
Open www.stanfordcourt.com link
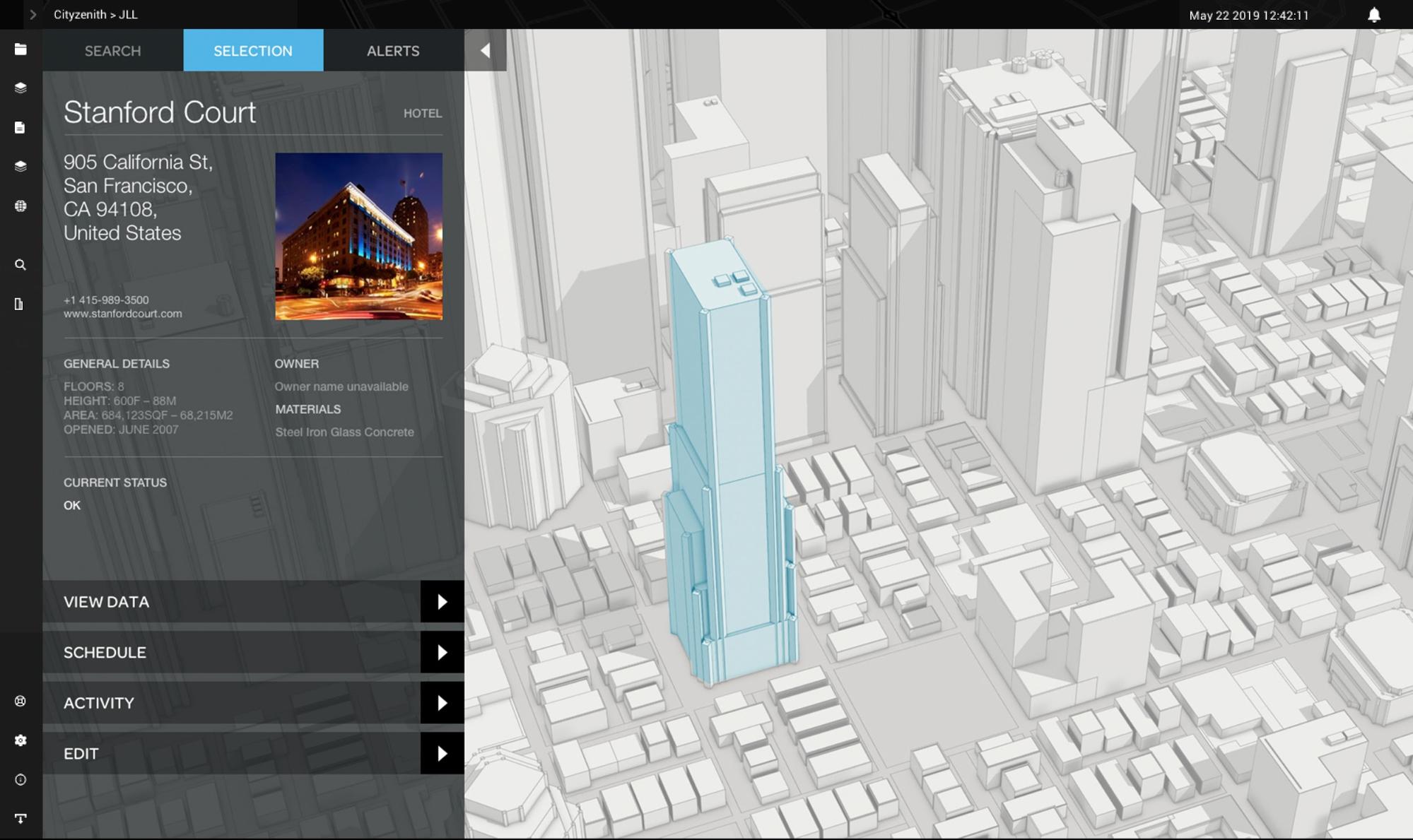click(x=122, y=314)
